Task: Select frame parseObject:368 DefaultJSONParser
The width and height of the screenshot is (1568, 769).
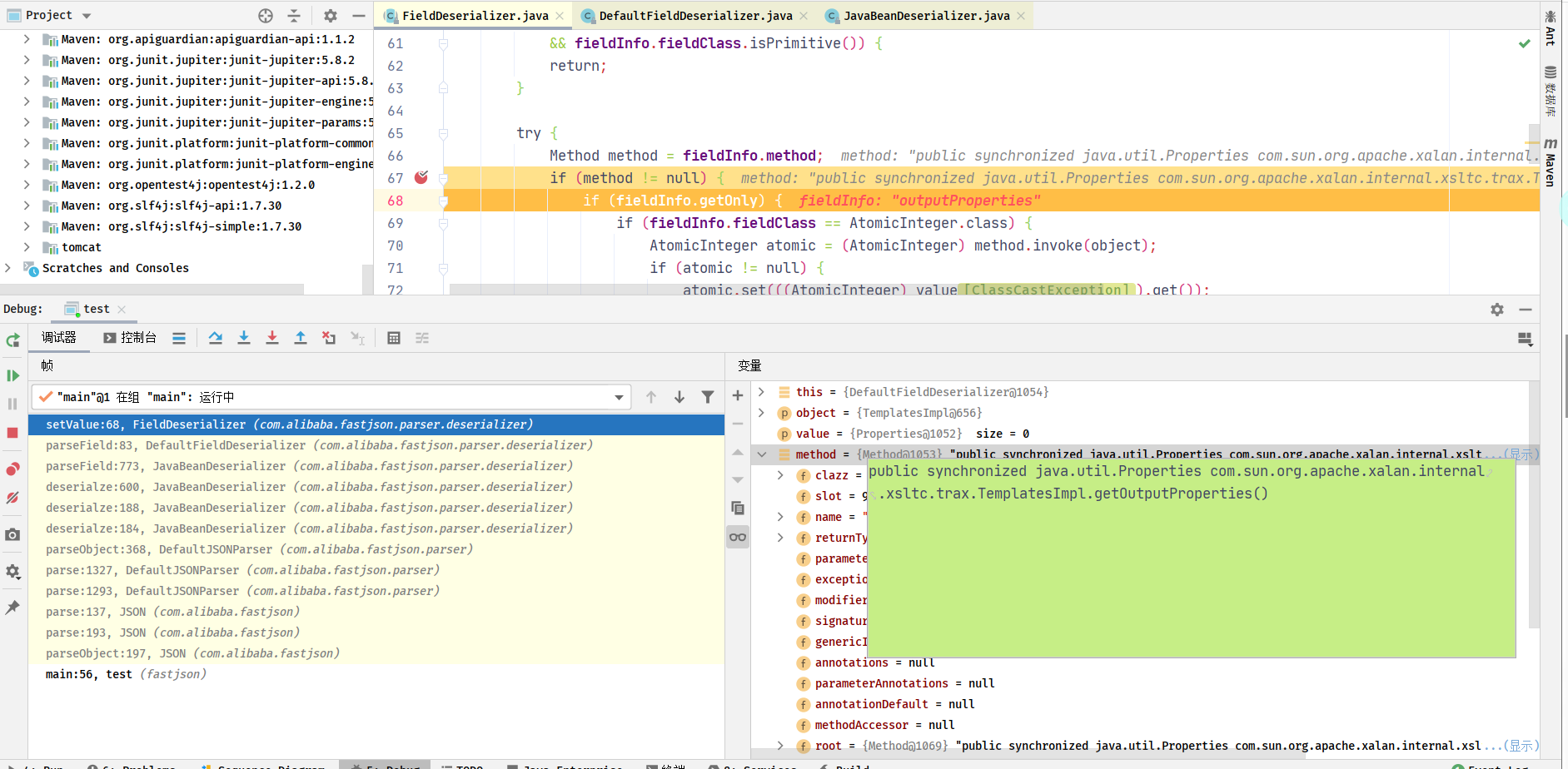Action: [x=376, y=549]
